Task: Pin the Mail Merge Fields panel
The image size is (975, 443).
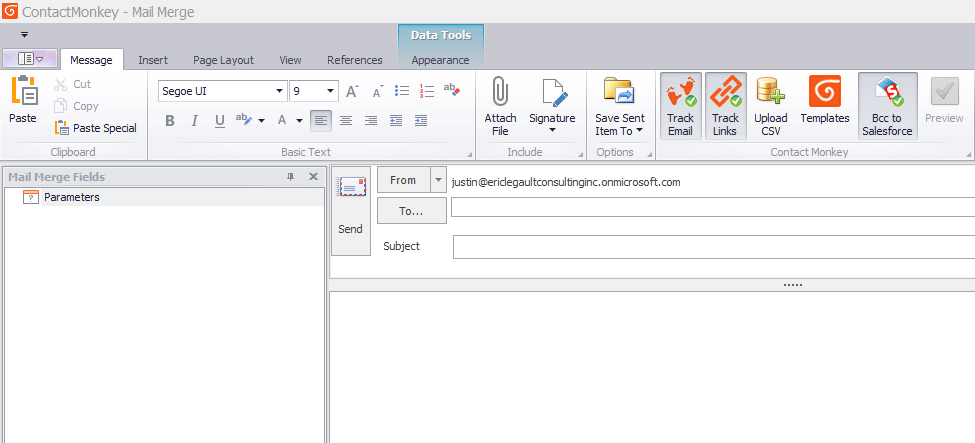Action: pos(290,177)
